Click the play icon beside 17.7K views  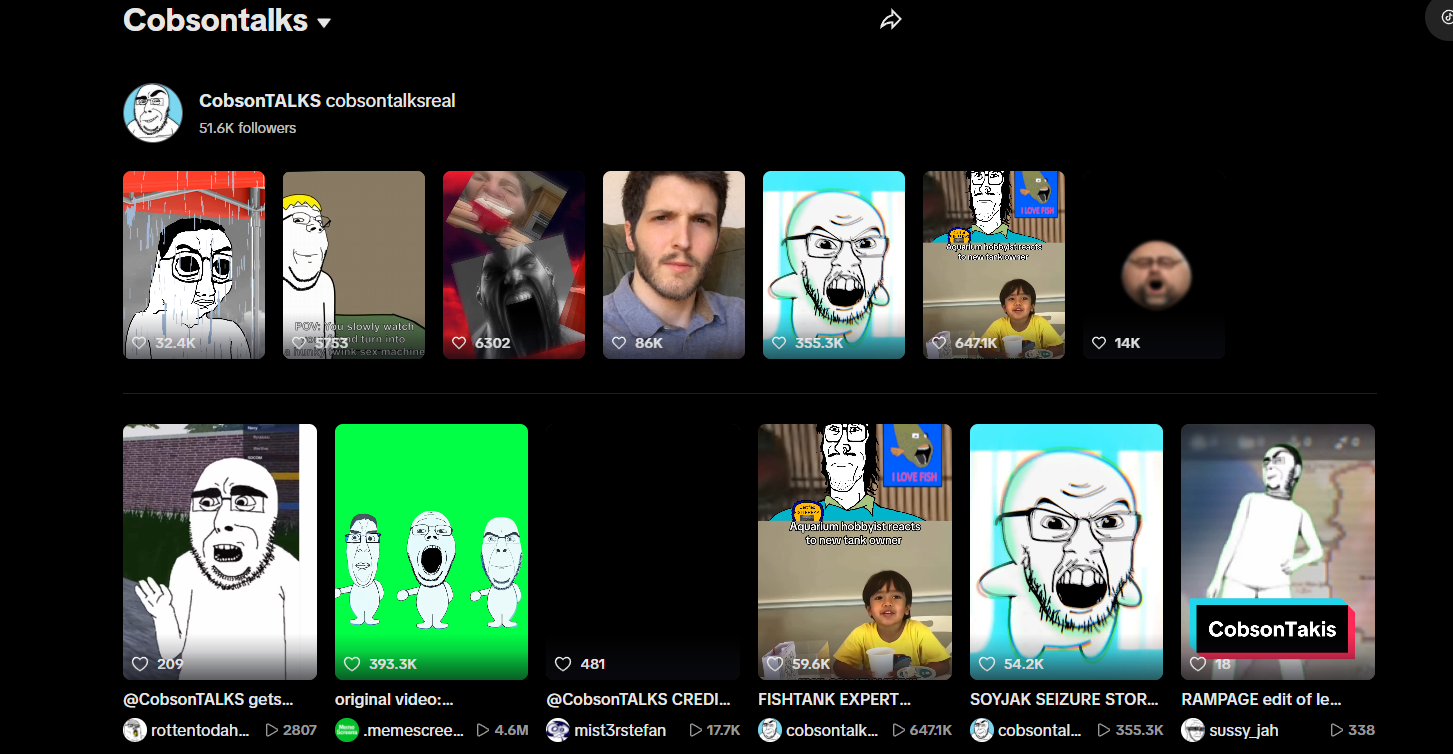tap(696, 730)
